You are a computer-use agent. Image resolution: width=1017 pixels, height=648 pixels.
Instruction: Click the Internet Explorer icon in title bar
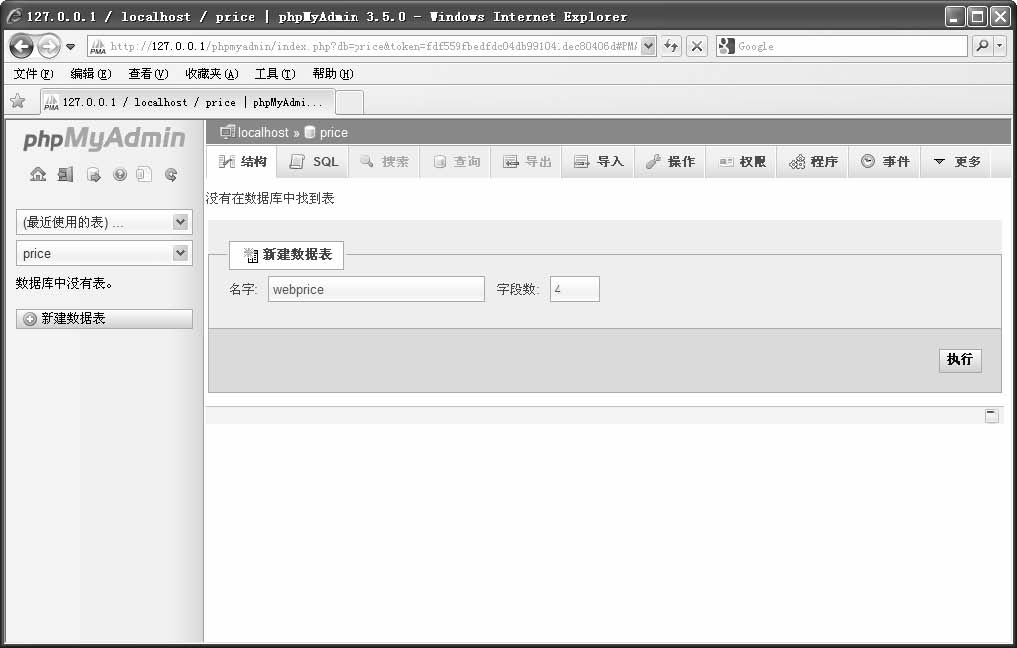(x=14, y=16)
